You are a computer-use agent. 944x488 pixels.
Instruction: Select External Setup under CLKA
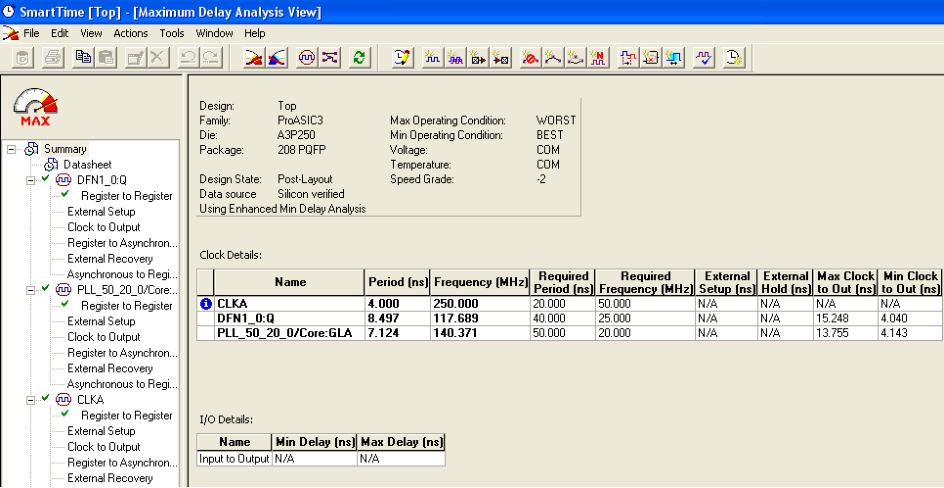click(101, 431)
